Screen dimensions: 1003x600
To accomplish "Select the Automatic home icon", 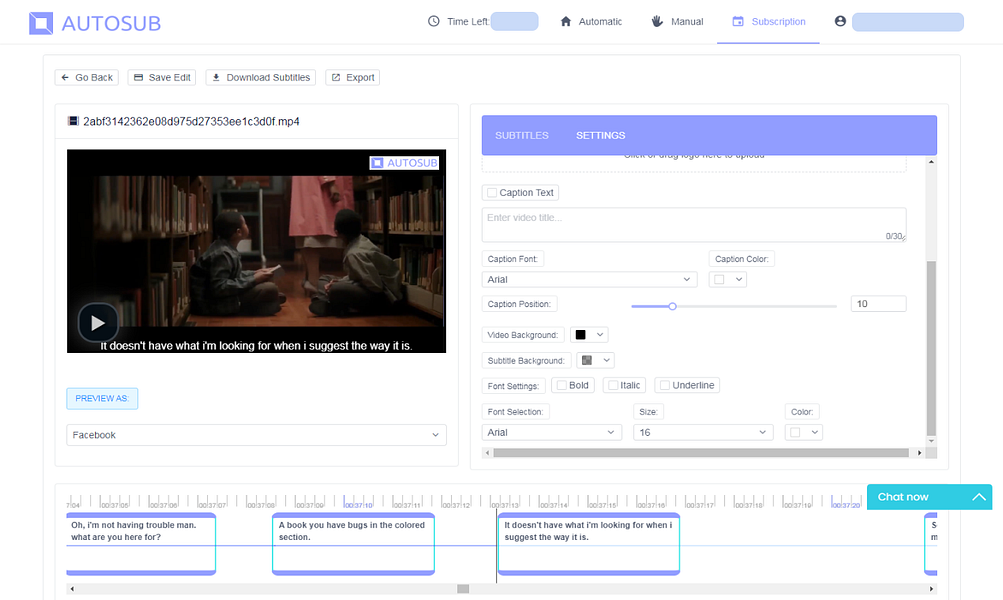I will pos(567,20).
